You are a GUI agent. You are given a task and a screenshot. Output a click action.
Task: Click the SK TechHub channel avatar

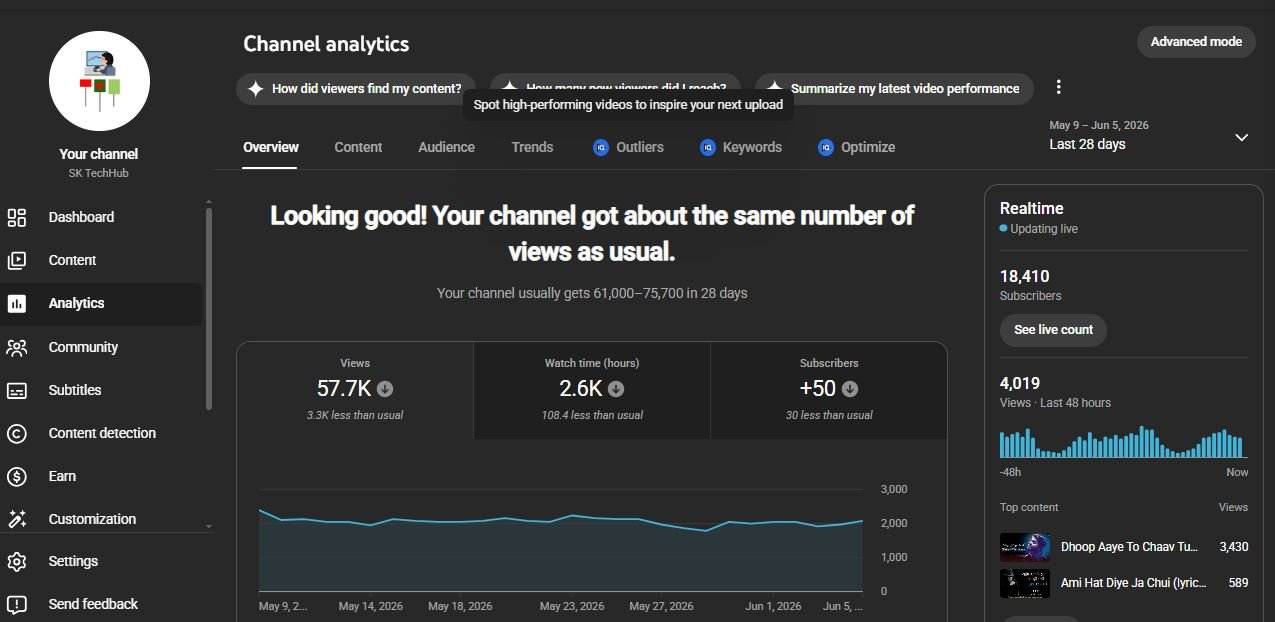(99, 82)
